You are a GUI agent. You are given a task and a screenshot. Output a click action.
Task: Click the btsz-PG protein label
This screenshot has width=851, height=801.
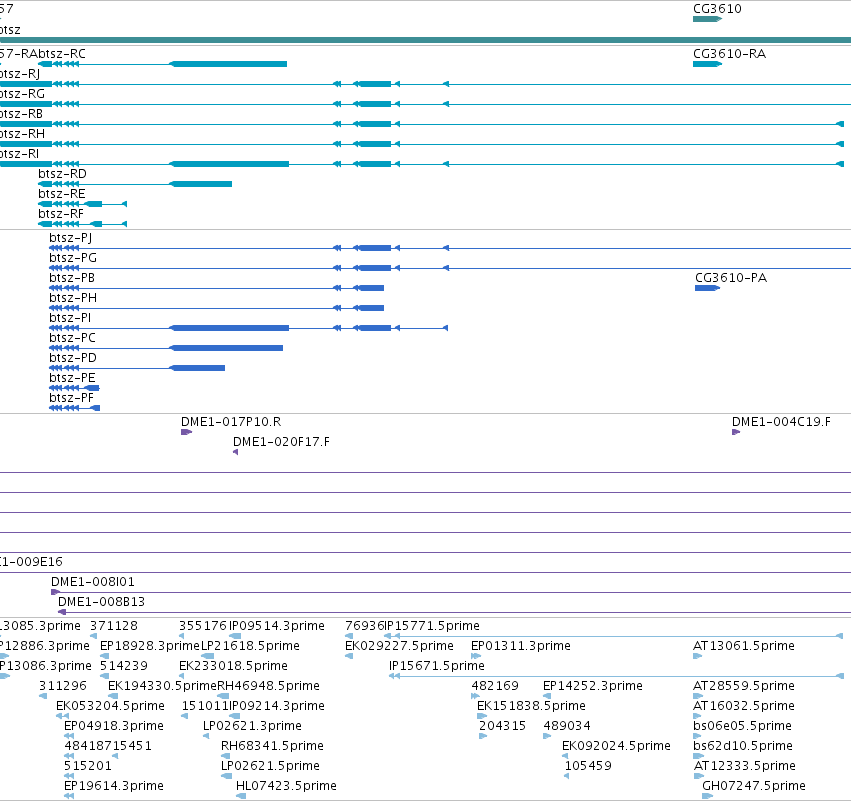[73, 258]
